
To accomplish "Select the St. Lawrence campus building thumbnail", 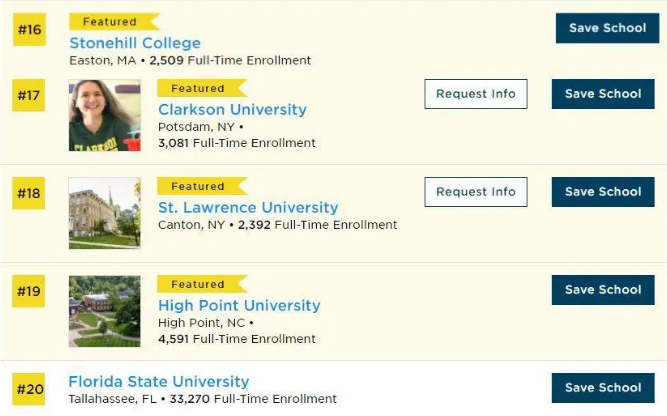I will pyautogui.click(x=104, y=213).
